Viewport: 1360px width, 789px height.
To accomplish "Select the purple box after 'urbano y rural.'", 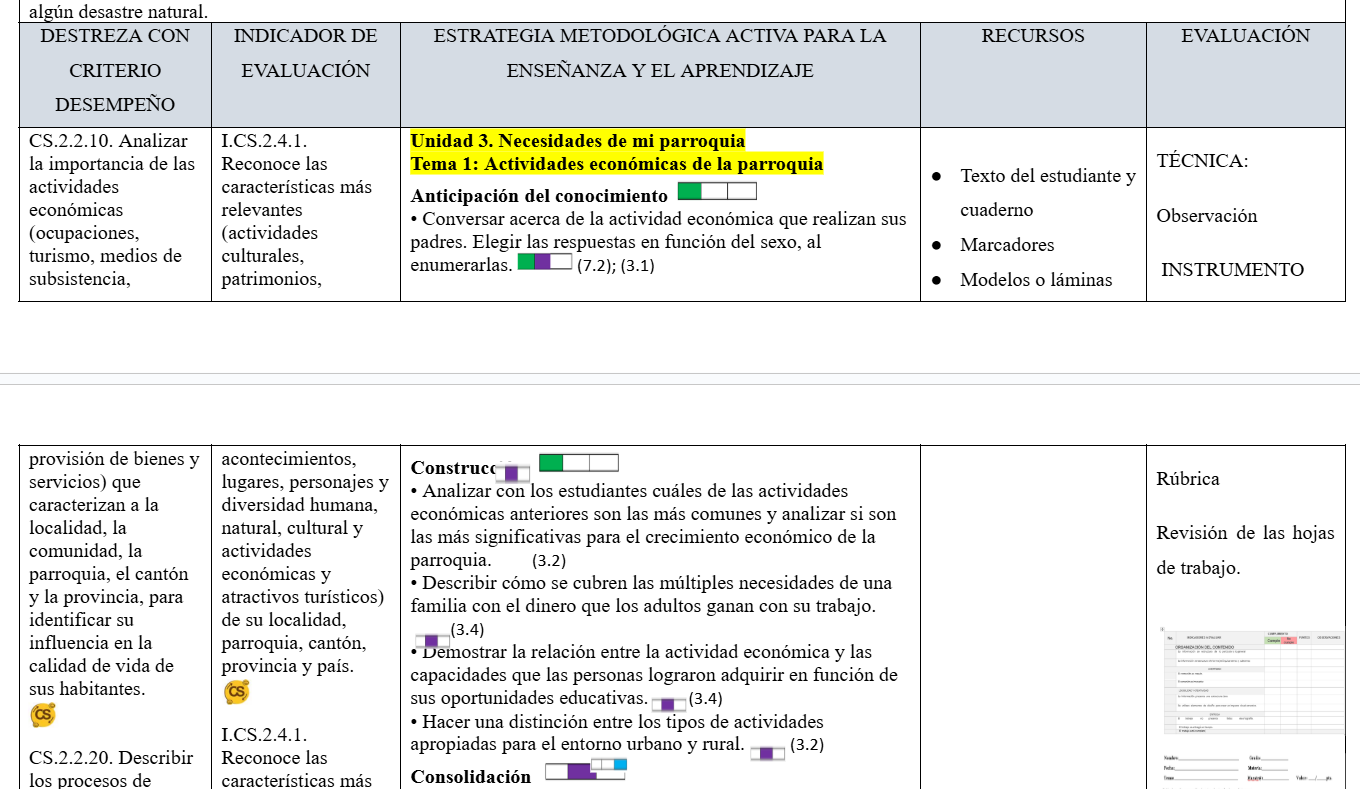I will (x=767, y=752).
